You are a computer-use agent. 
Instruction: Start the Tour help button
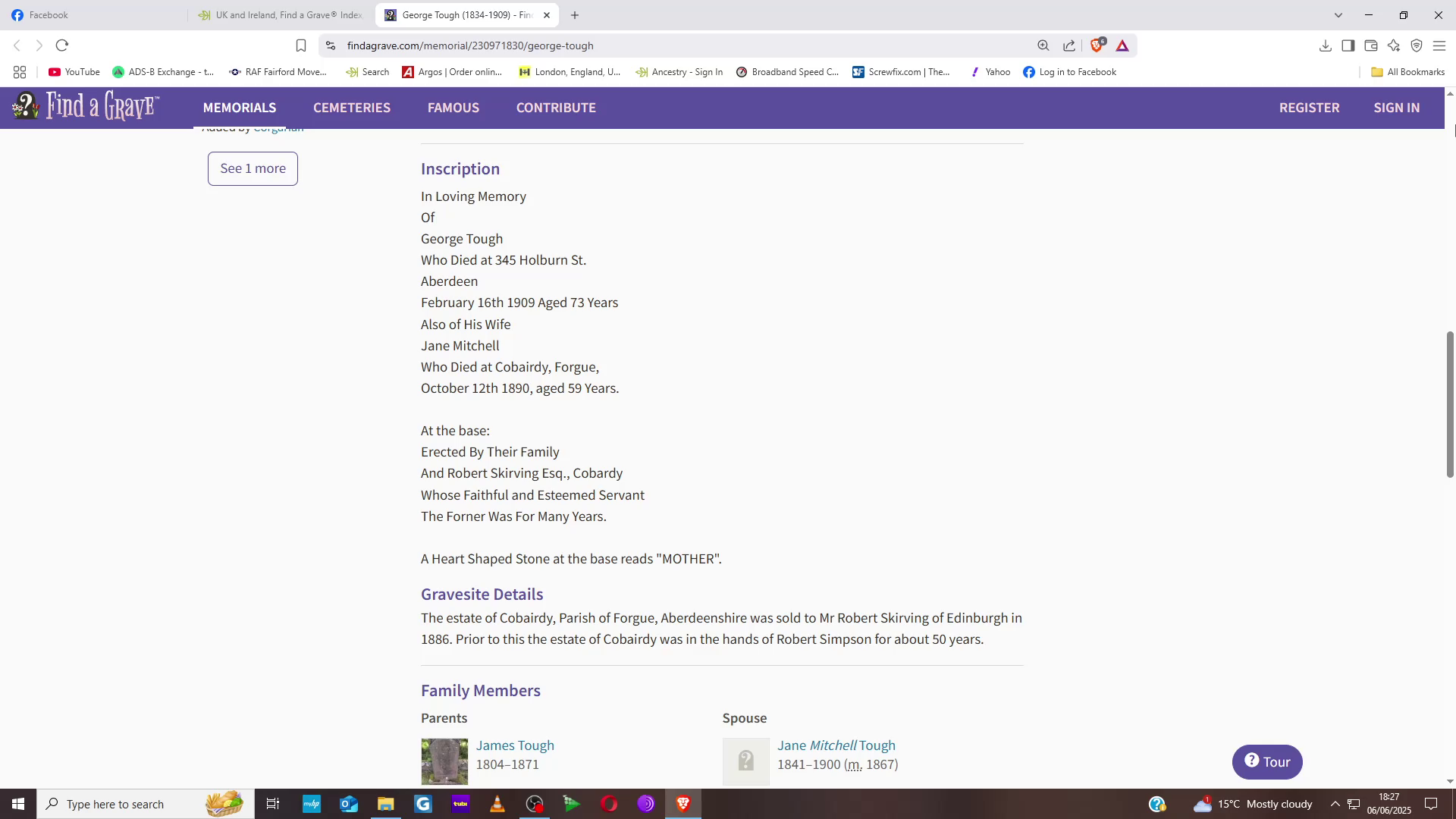coord(1266,762)
